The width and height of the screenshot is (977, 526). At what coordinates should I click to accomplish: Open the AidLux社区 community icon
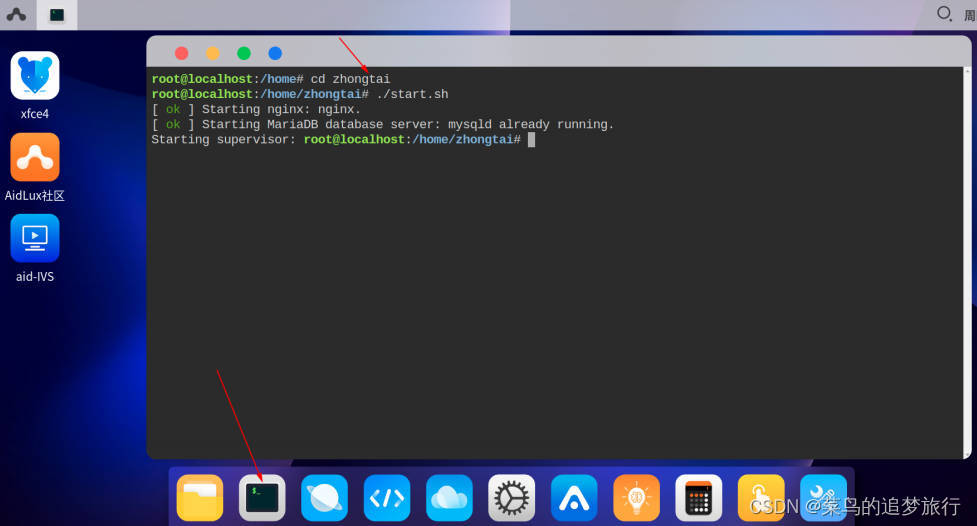(x=35, y=157)
